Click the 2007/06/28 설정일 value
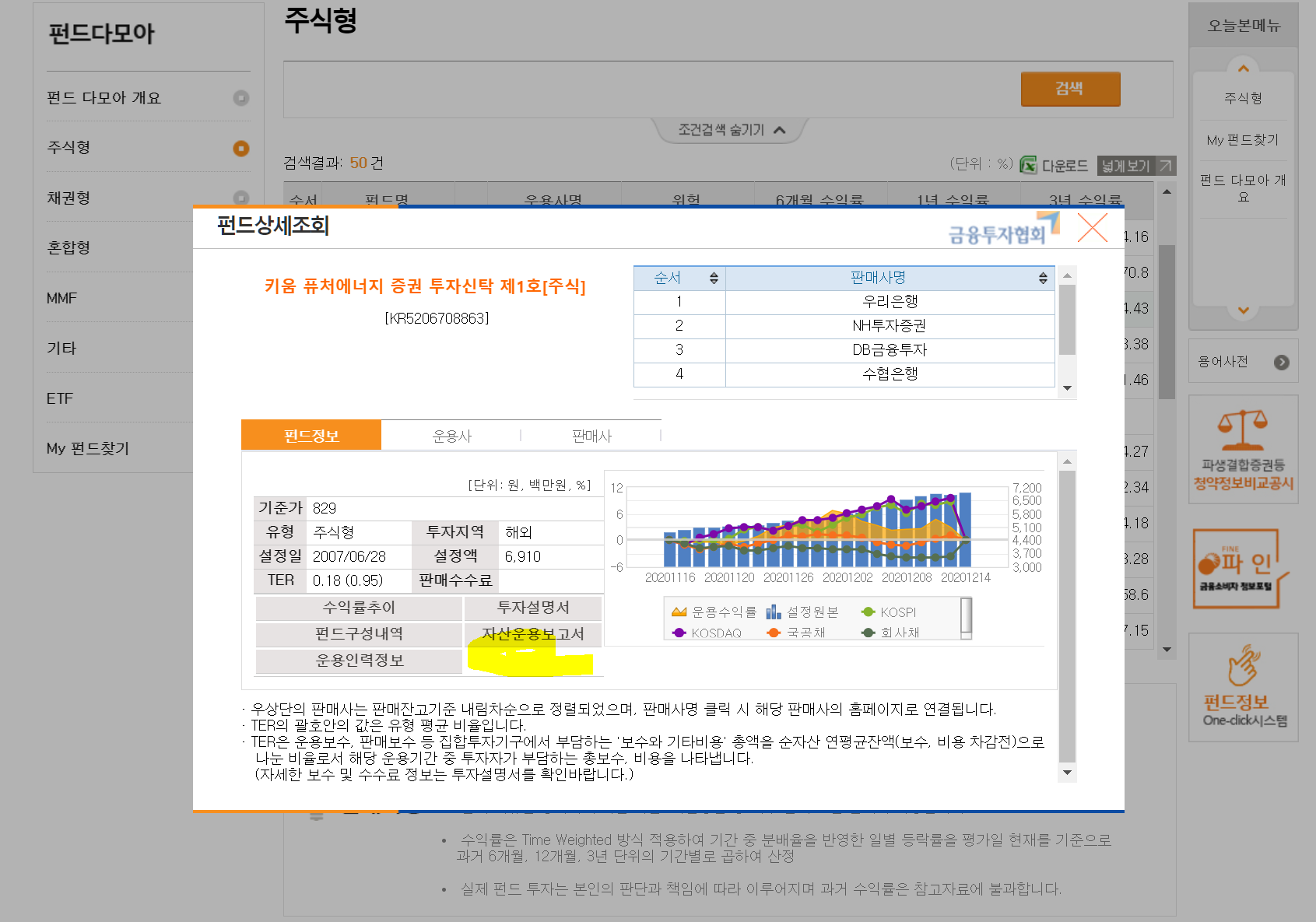 (349, 556)
